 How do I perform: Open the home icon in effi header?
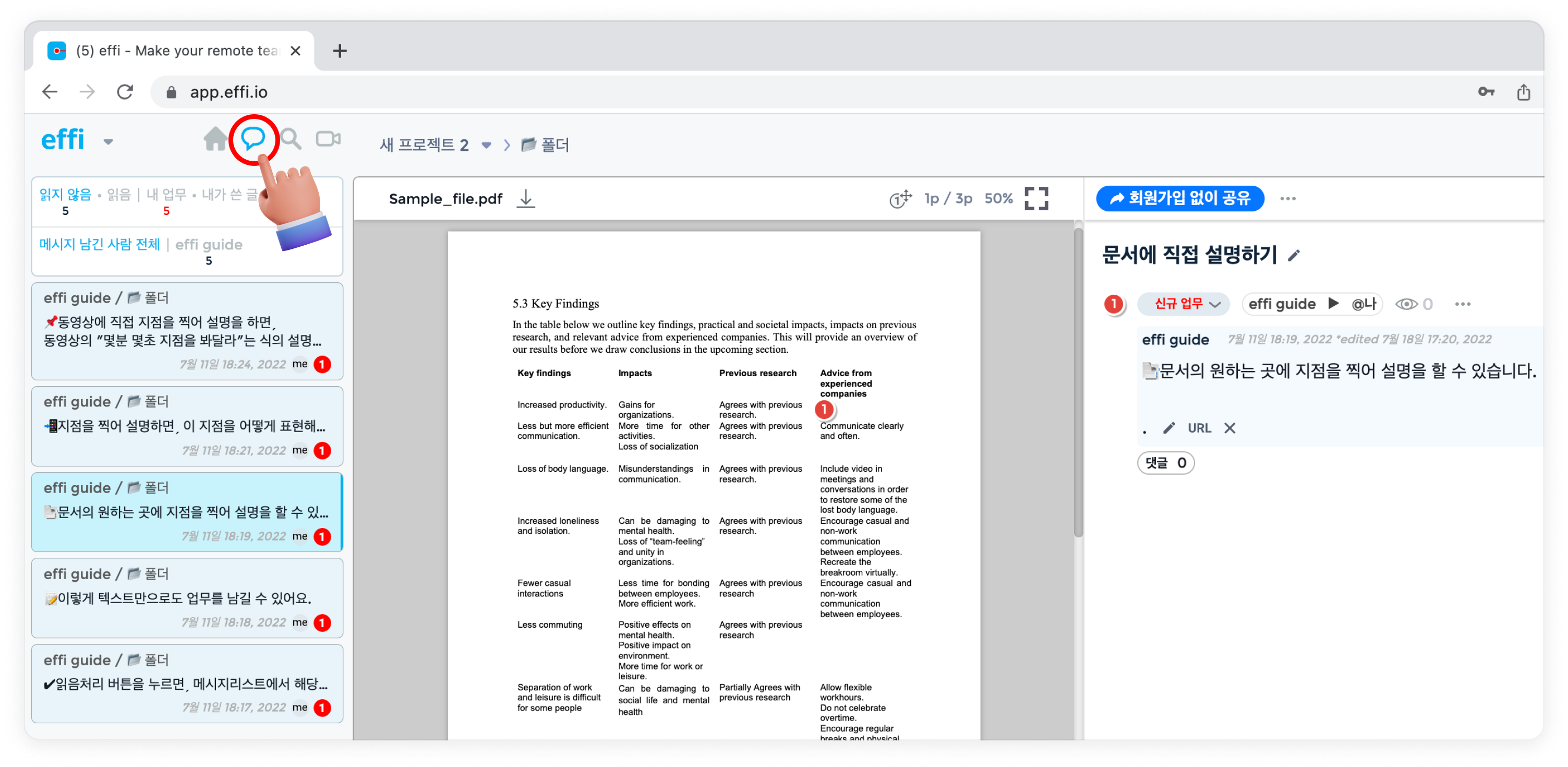tap(214, 139)
